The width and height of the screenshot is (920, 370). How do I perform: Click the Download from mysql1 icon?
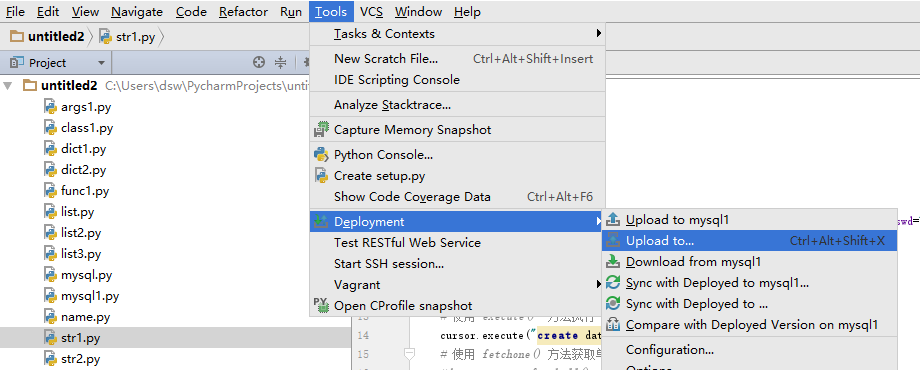[x=613, y=262]
